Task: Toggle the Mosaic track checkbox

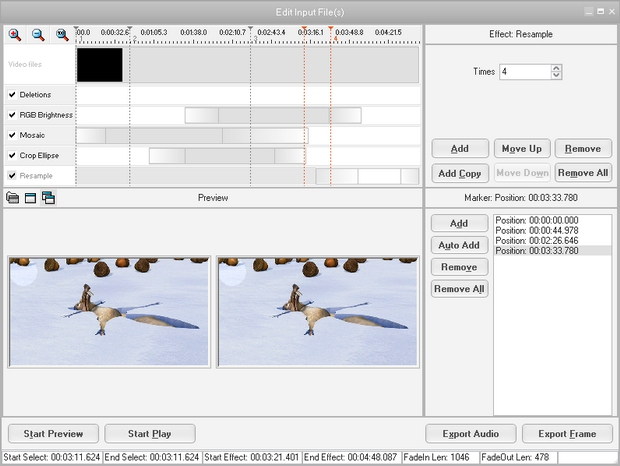Action: coord(12,135)
